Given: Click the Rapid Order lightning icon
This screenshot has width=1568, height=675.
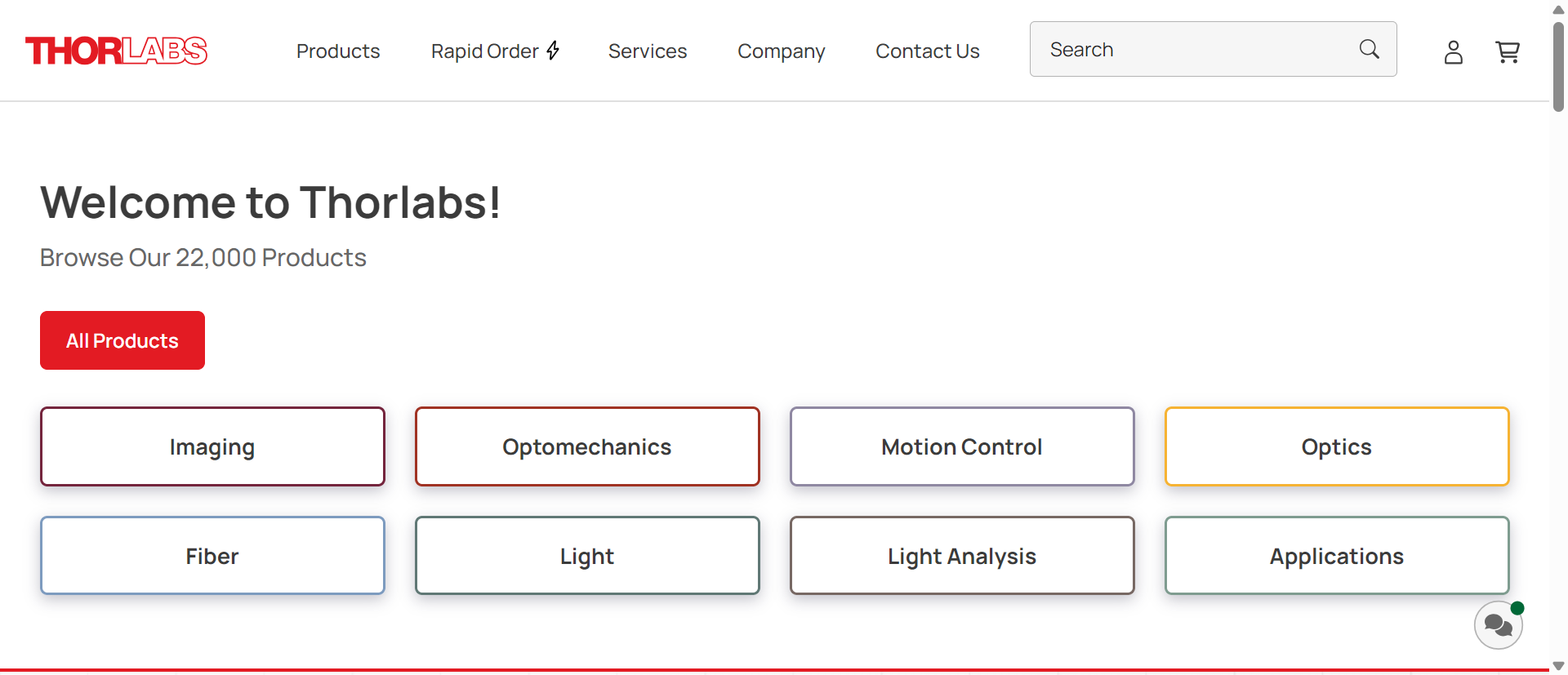Looking at the screenshot, I should pyautogui.click(x=554, y=51).
